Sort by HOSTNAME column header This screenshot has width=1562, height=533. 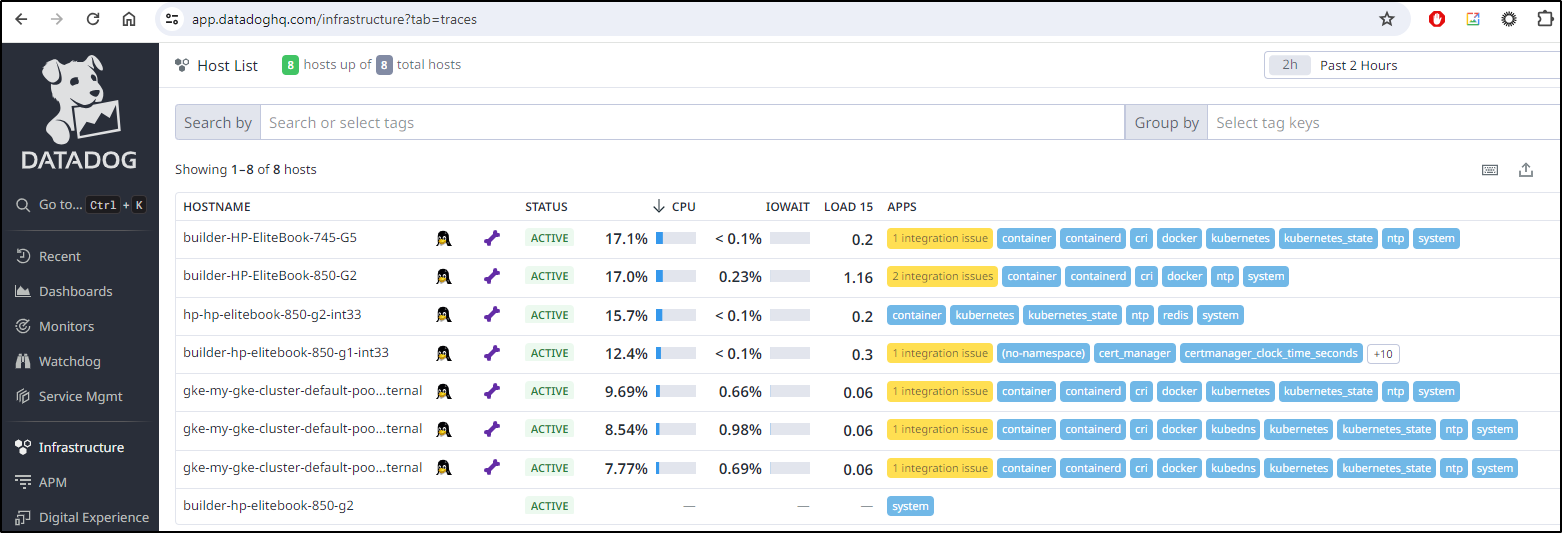click(x=217, y=207)
